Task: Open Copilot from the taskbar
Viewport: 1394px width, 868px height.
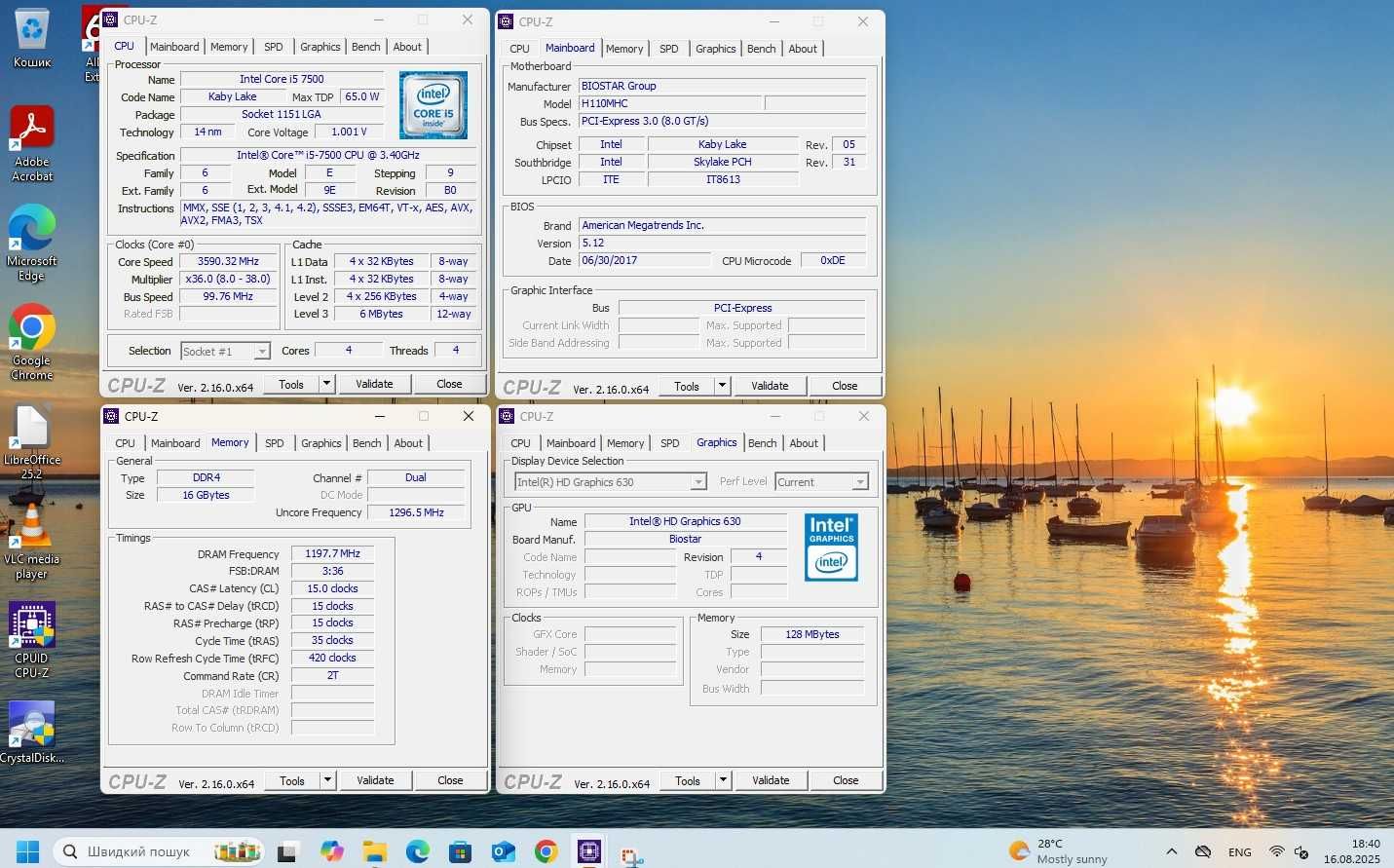Action: (332, 851)
